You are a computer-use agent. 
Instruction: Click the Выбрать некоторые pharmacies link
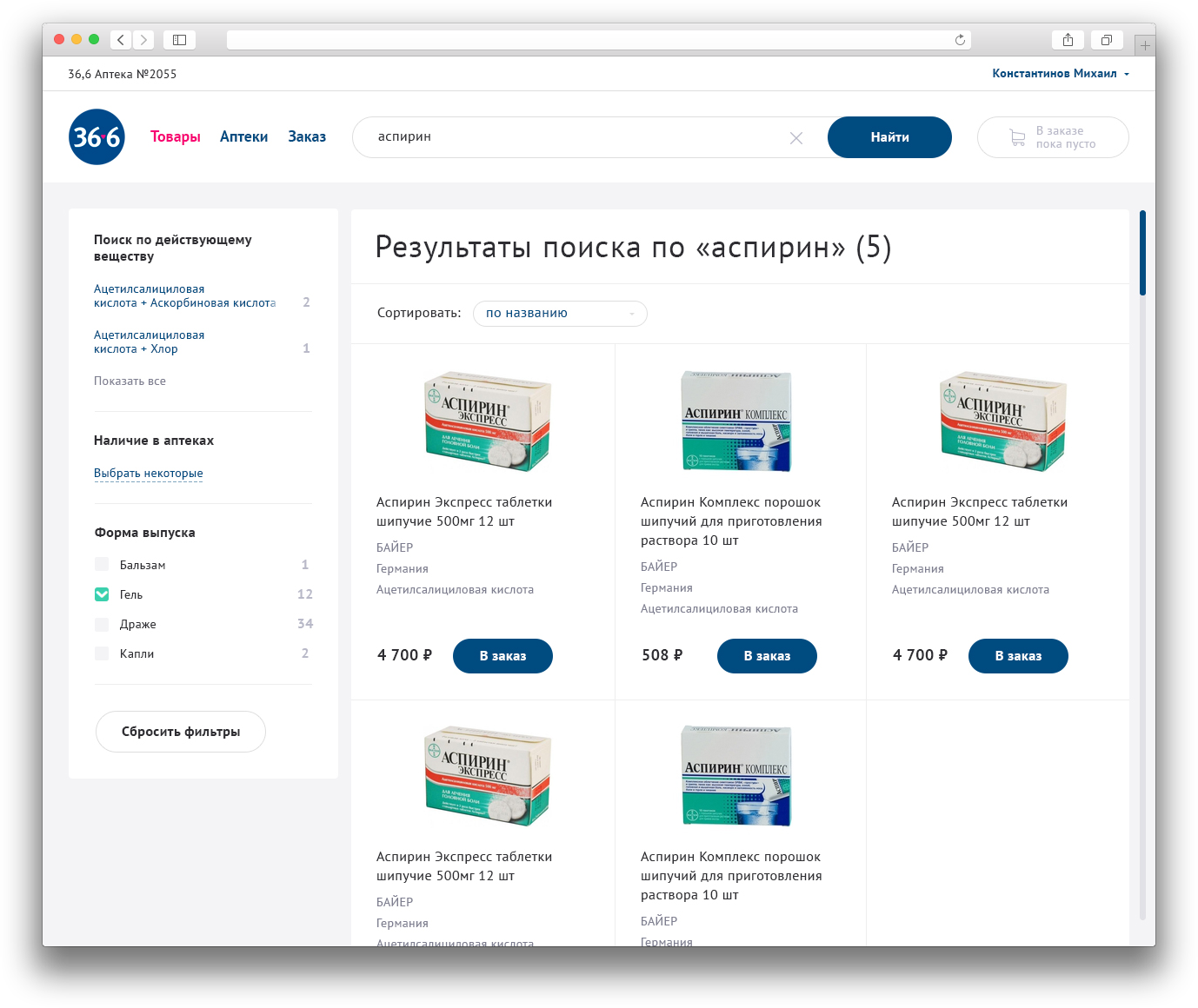click(149, 474)
